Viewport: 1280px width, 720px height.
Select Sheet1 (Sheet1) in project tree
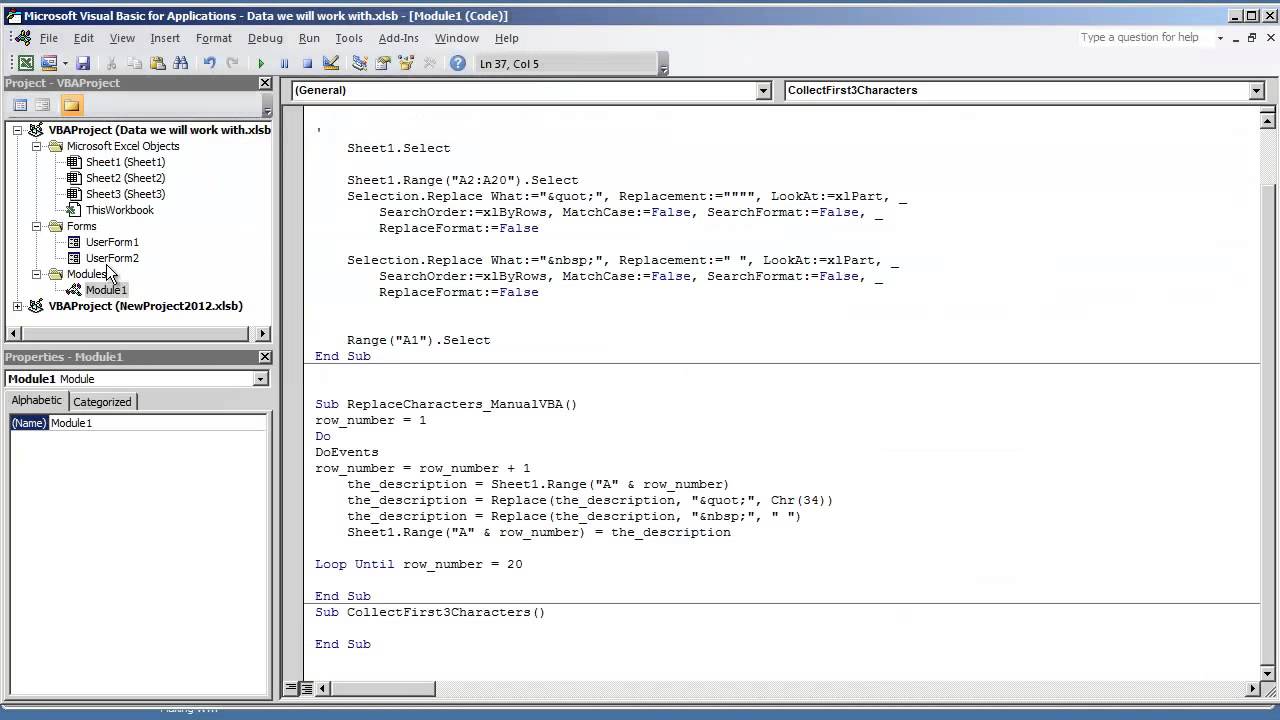(125, 162)
